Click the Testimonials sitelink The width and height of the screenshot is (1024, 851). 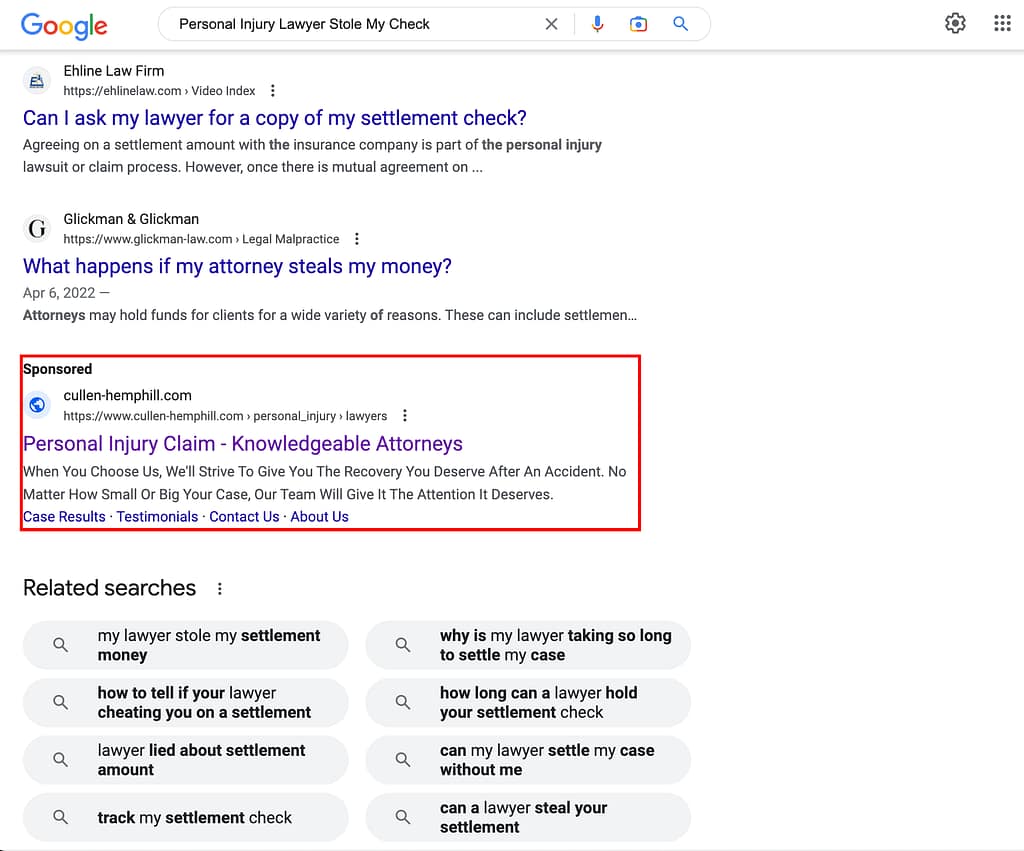pyautogui.click(x=157, y=517)
